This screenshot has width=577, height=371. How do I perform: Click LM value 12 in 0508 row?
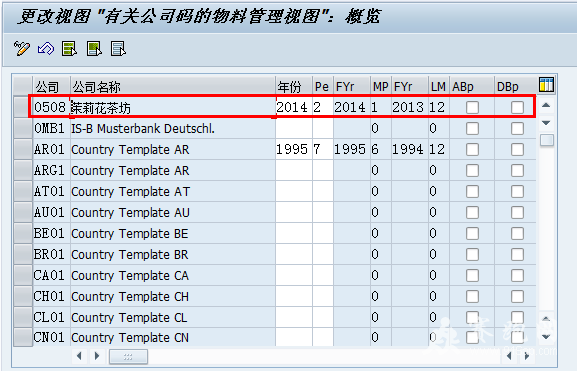(439, 107)
